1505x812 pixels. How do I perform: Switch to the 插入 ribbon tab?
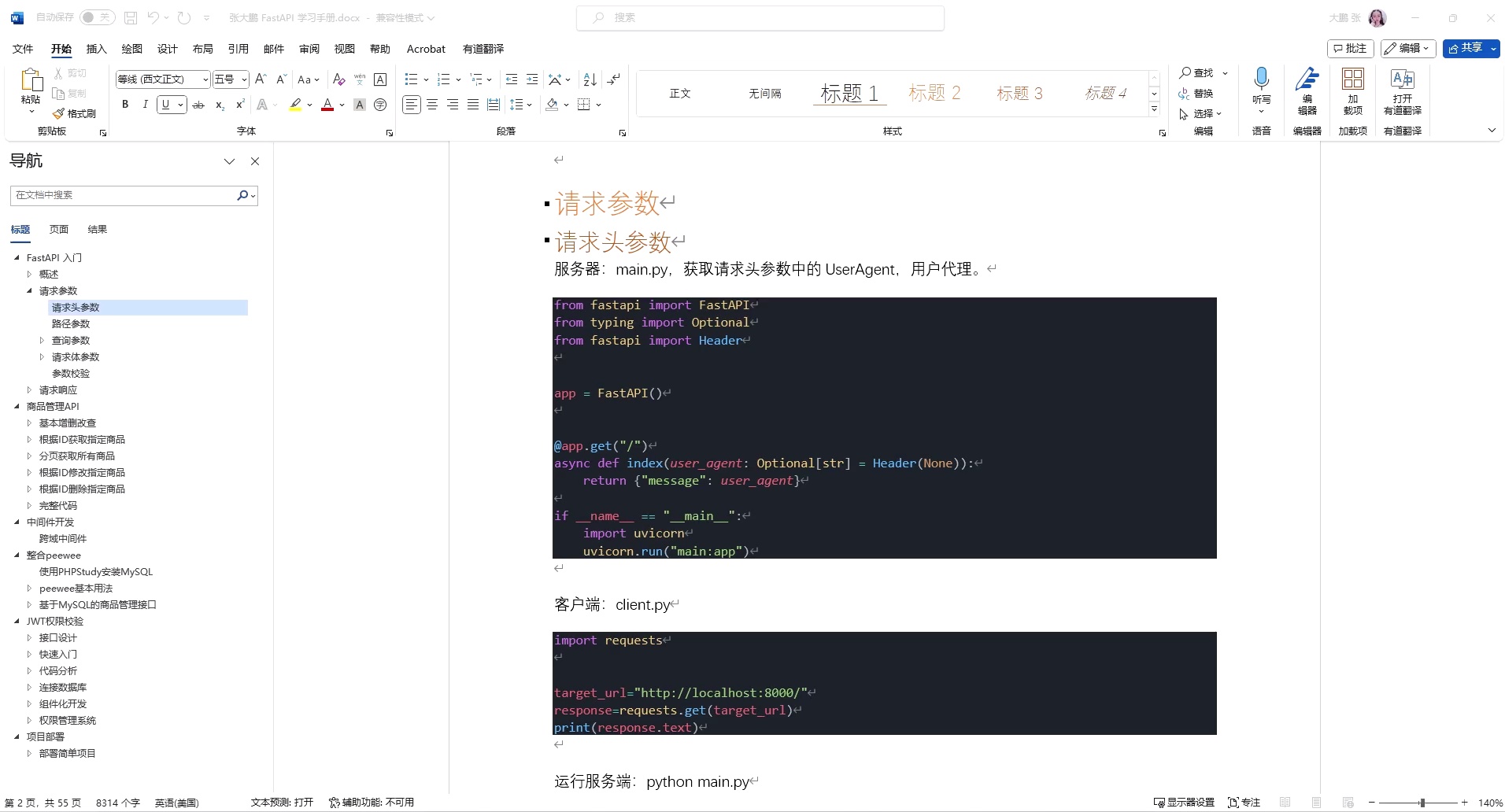point(96,49)
